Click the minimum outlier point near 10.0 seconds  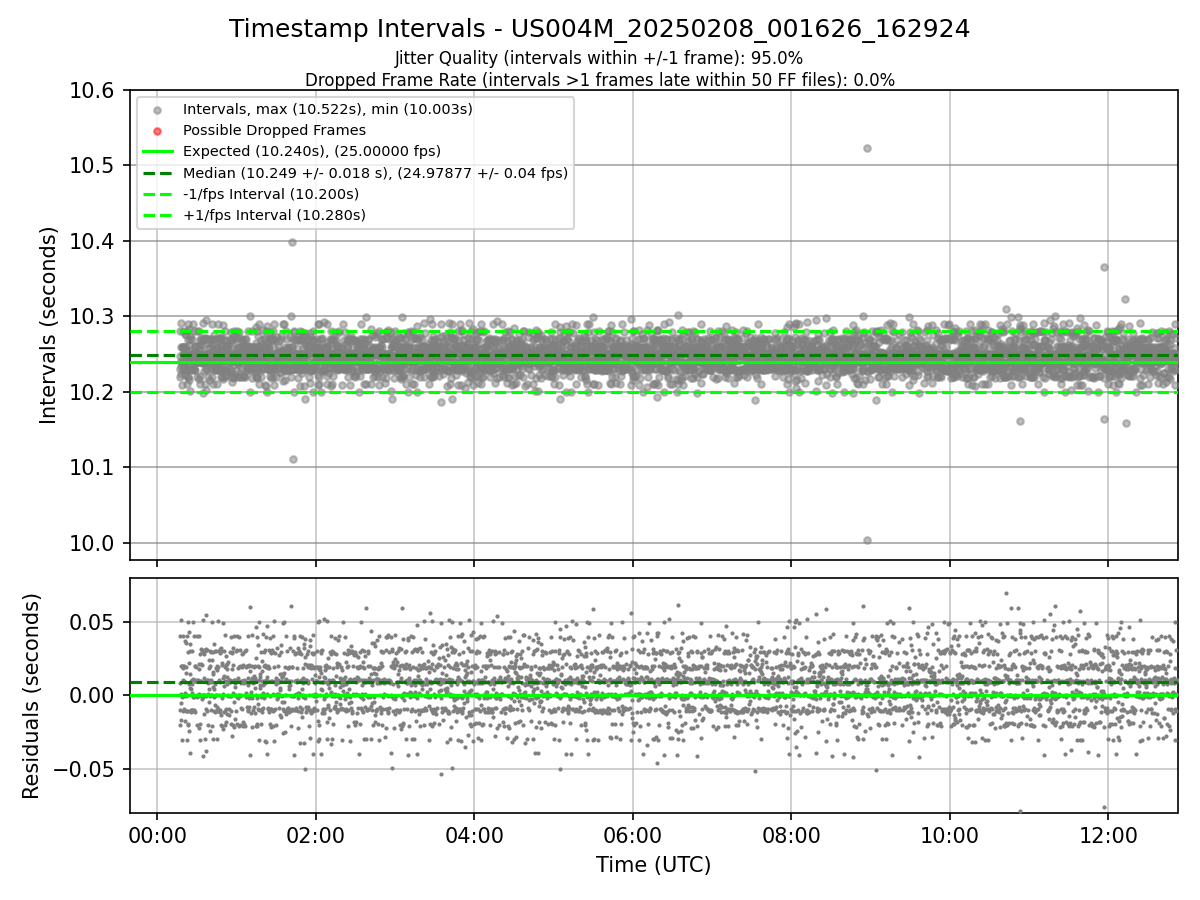[x=867, y=540]
